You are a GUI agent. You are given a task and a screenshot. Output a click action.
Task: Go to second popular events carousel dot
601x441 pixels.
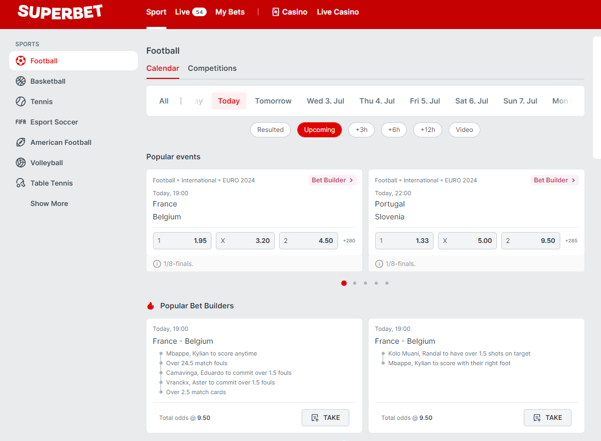coord(355,283)
